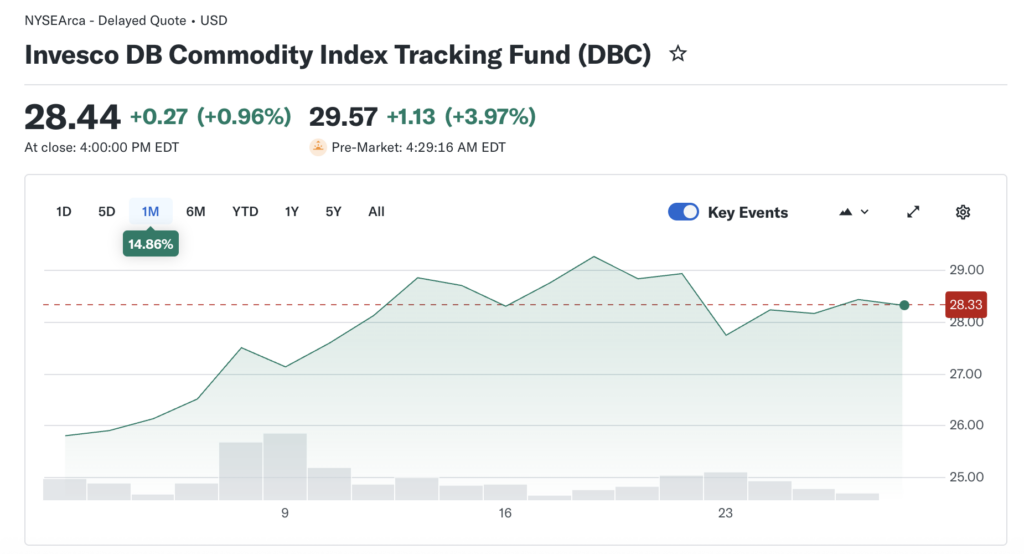The image size is (1024, 554).
Task: Click the Key Events label text
Action: [748, 212]
